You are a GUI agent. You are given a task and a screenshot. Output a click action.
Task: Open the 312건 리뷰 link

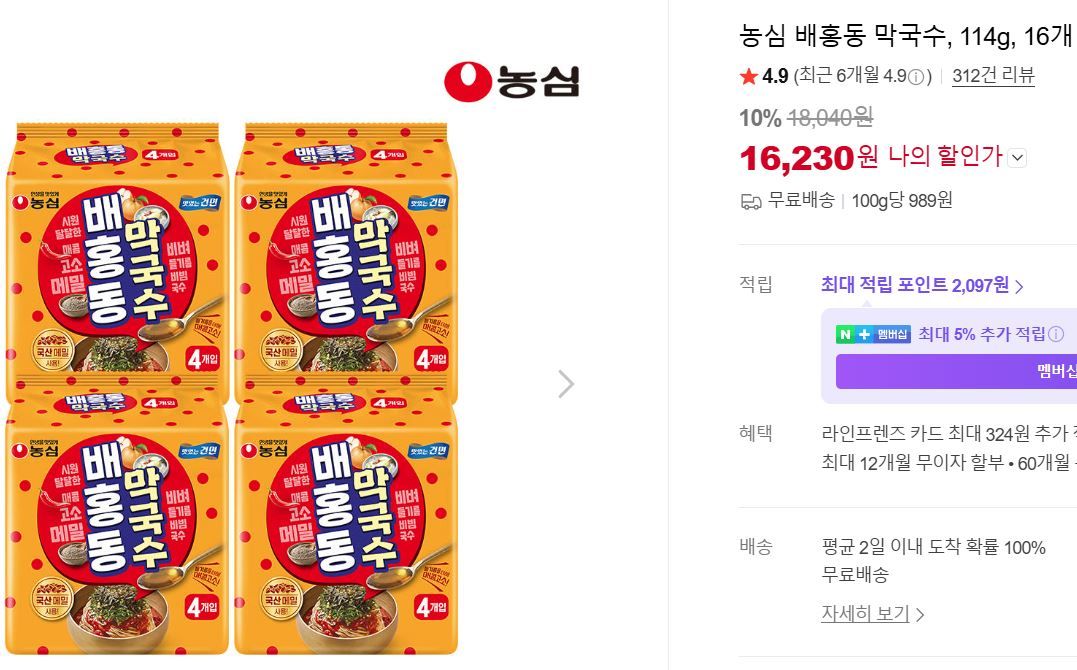click(x=993, y=76)
